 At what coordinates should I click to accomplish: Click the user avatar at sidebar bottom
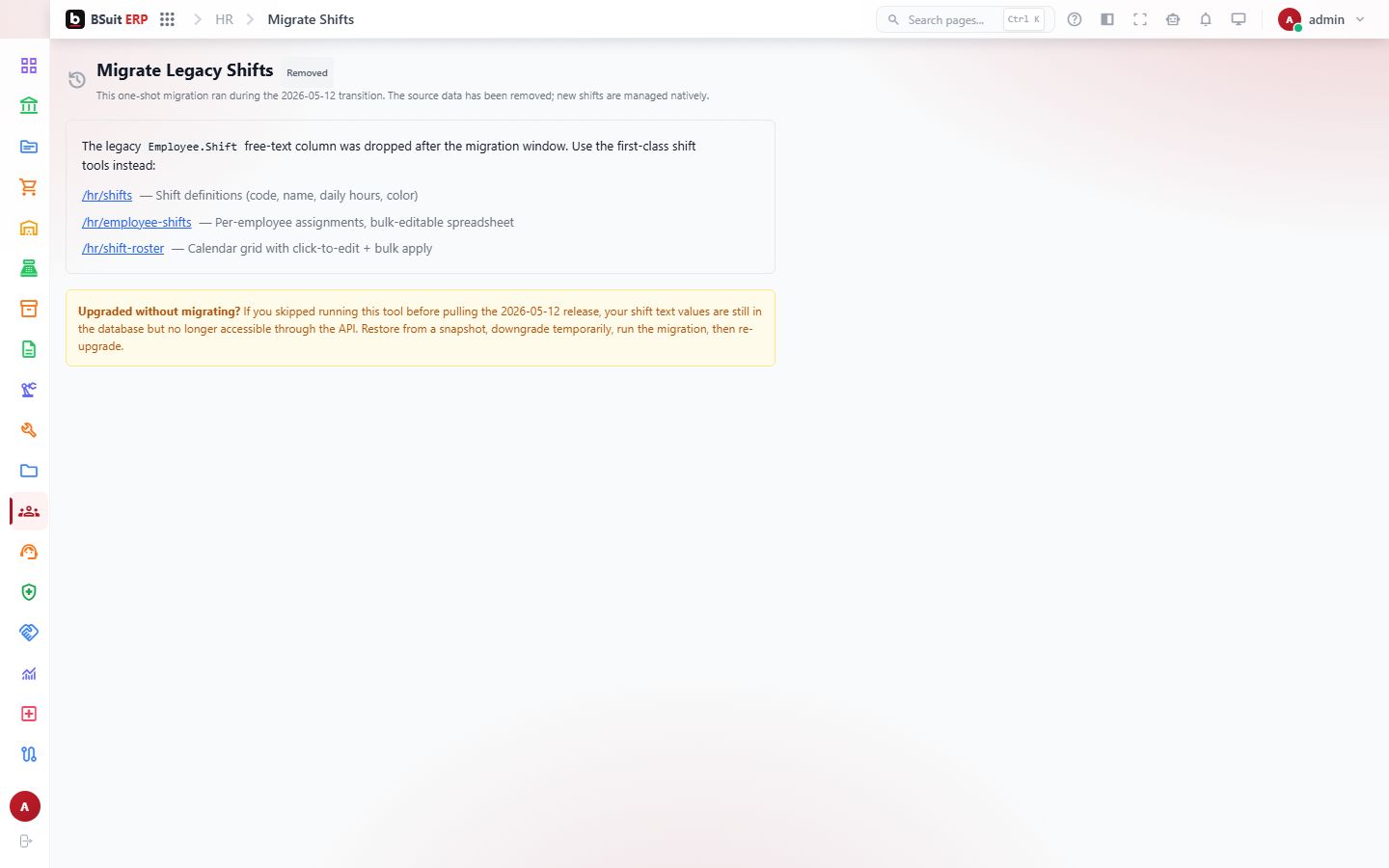(25, 806)
